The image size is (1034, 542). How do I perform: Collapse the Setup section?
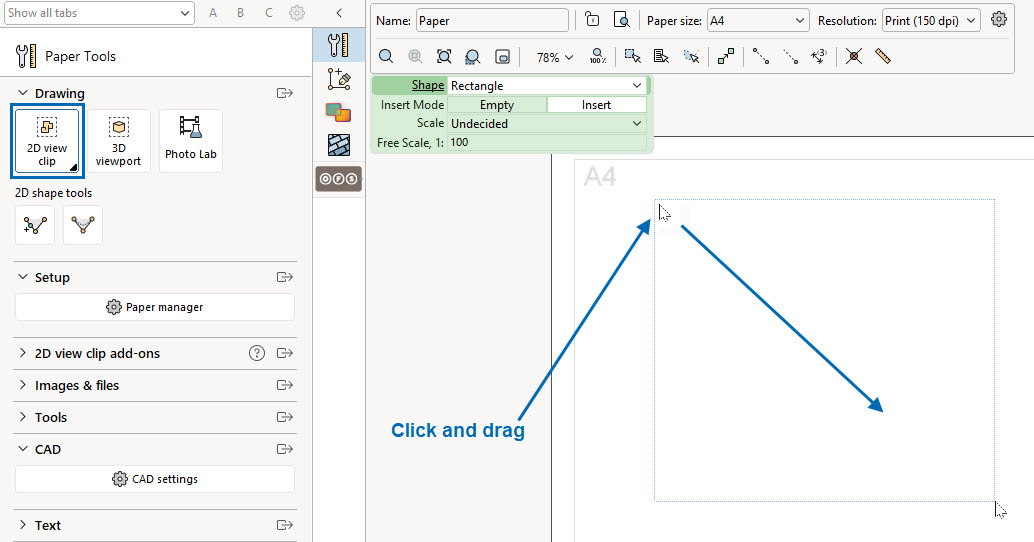[x=22, y=277]
